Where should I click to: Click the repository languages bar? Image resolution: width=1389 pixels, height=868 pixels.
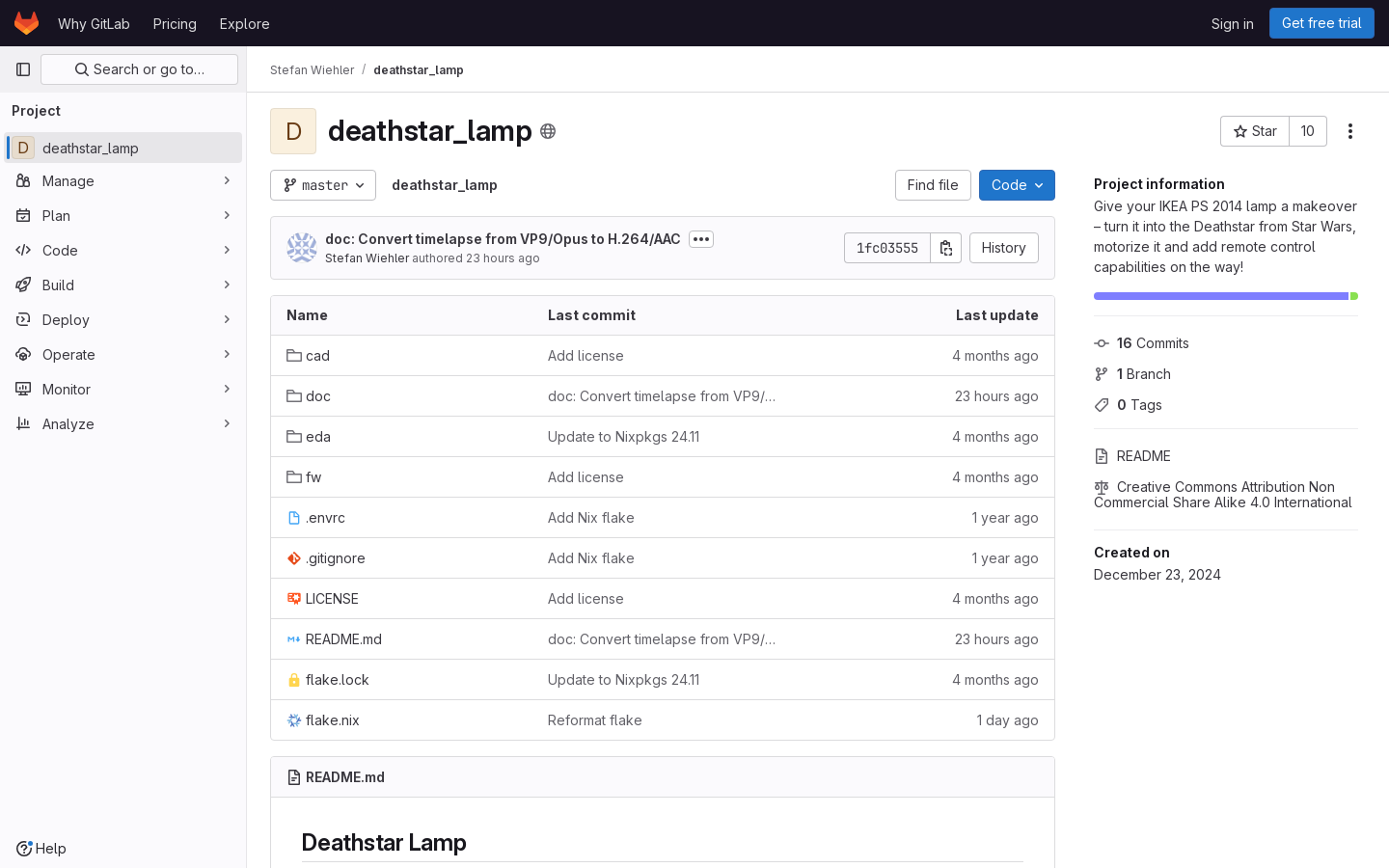pos(1226,296)
